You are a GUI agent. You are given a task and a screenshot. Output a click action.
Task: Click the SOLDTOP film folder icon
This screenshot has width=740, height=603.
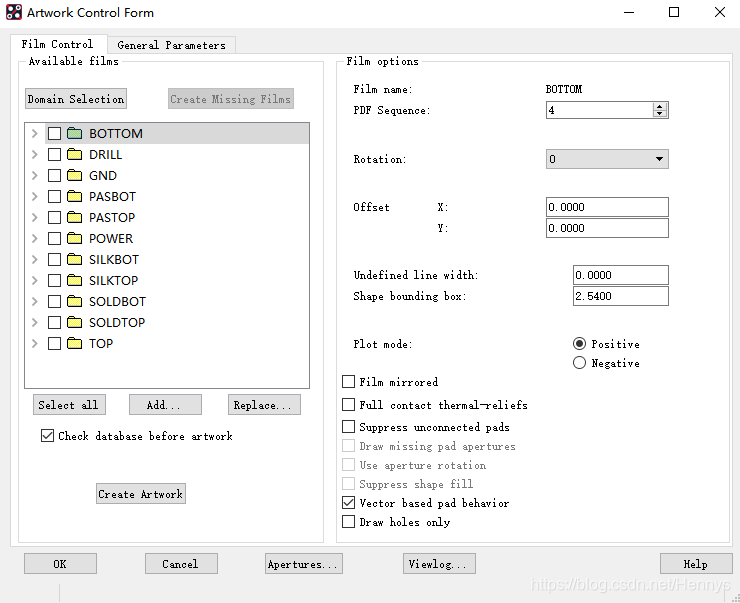74,322
